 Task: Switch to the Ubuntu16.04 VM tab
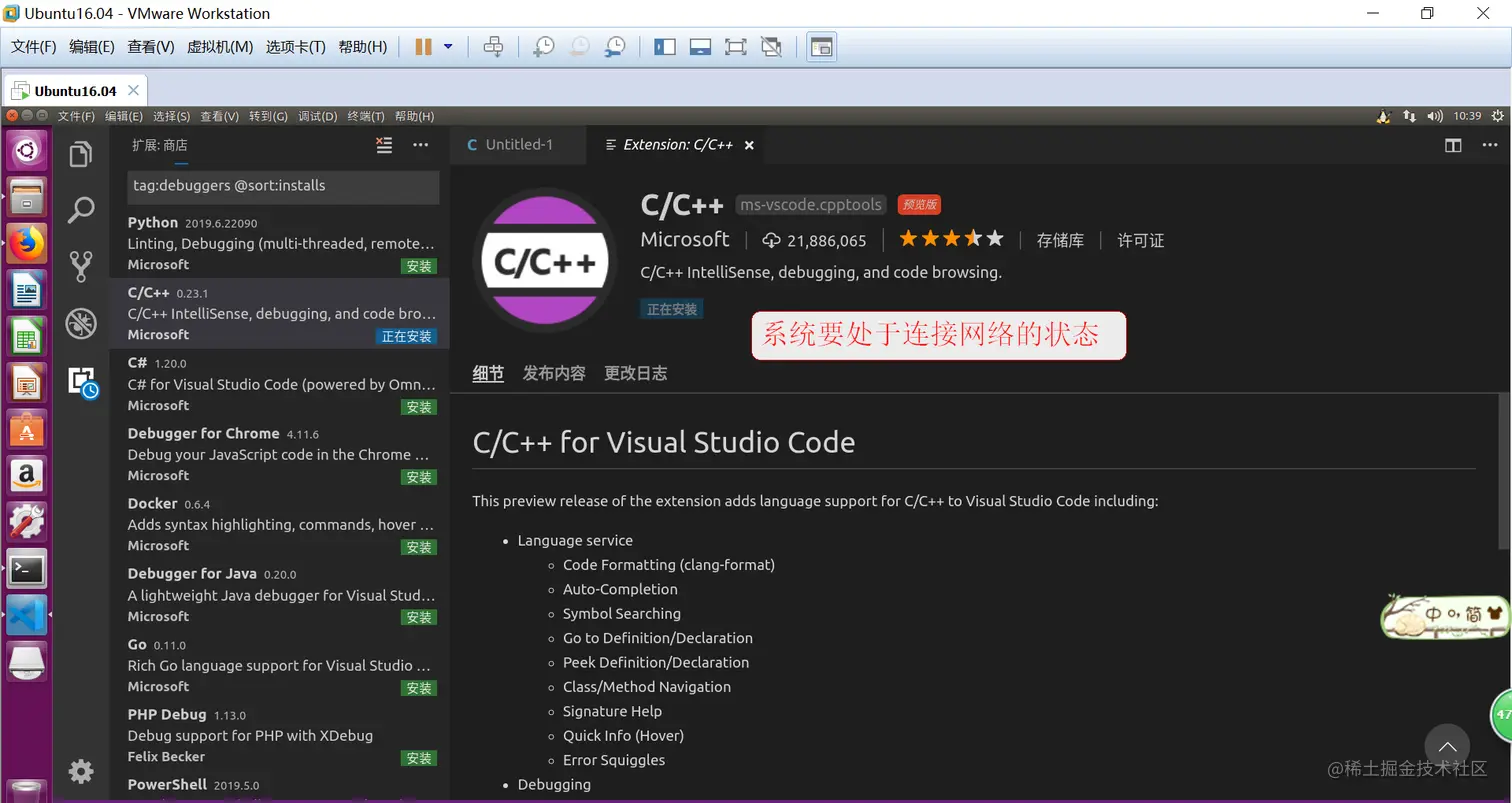(x=74, y=90)
